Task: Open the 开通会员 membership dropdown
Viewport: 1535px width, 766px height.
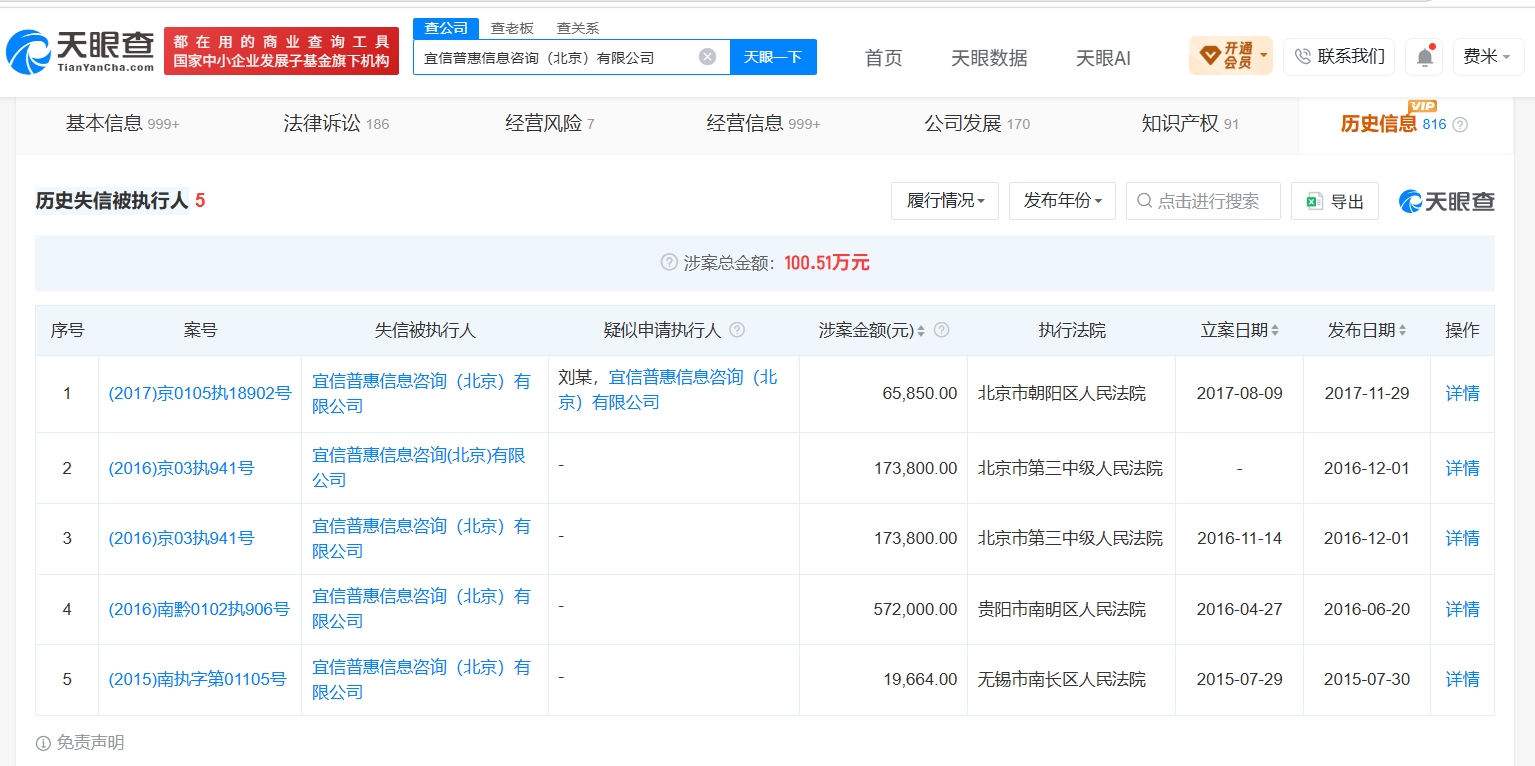Action: pos(1231,56)
